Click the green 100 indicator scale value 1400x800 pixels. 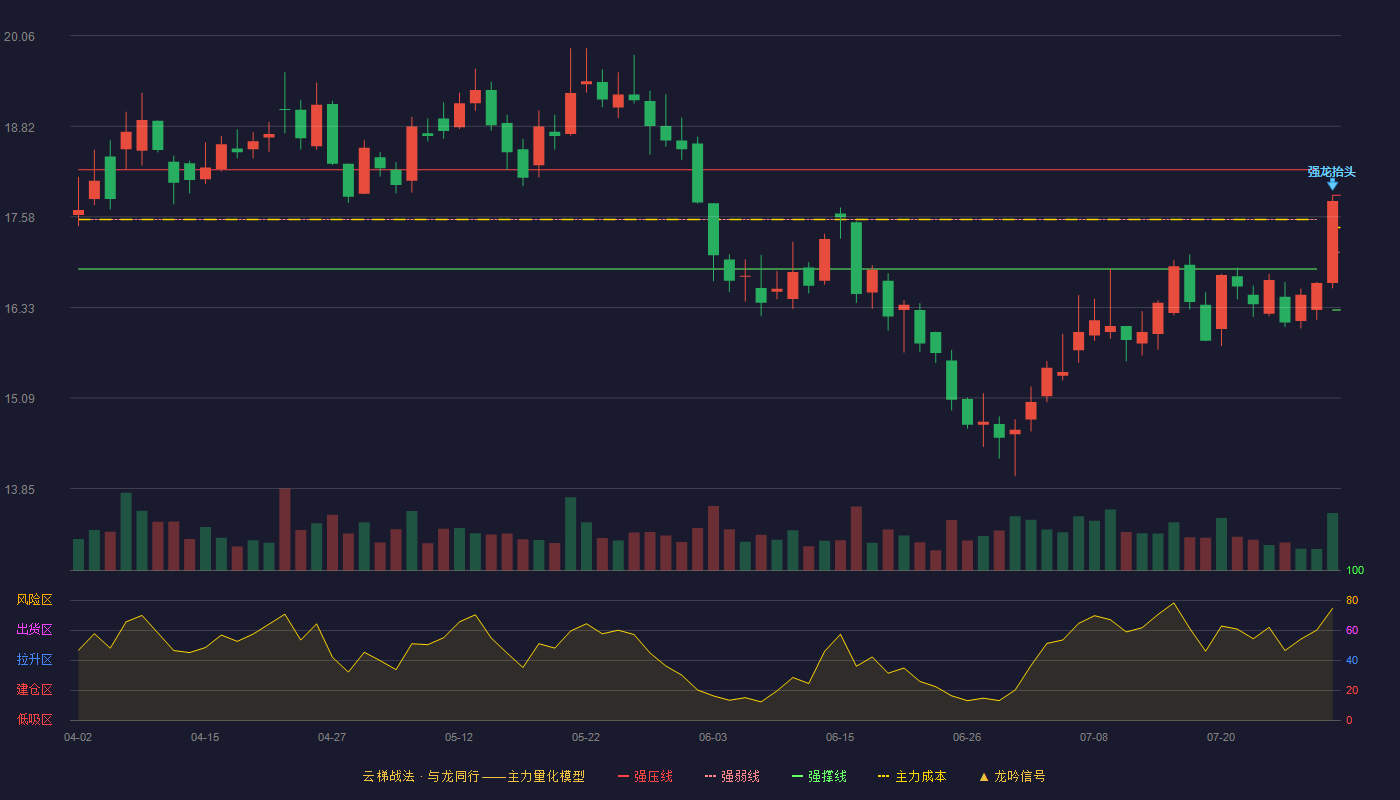(x=1355, y=571)
